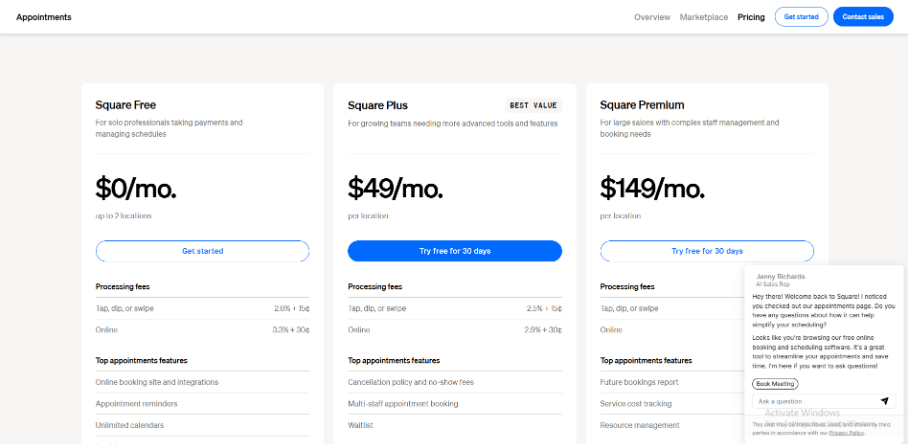This screenshot has height=444, width=908.
Task: Click Unlimited calendars feature
Action: click(130, 425)
